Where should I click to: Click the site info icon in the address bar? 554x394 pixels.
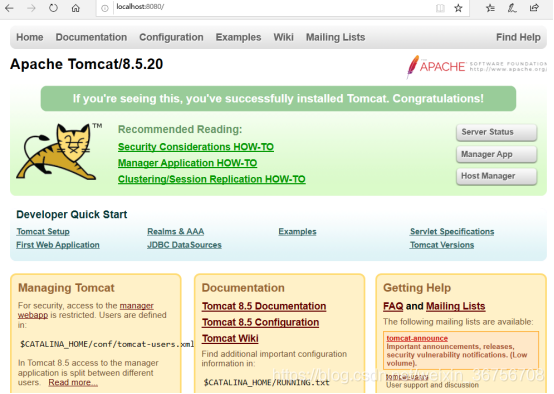pos(105,8)
